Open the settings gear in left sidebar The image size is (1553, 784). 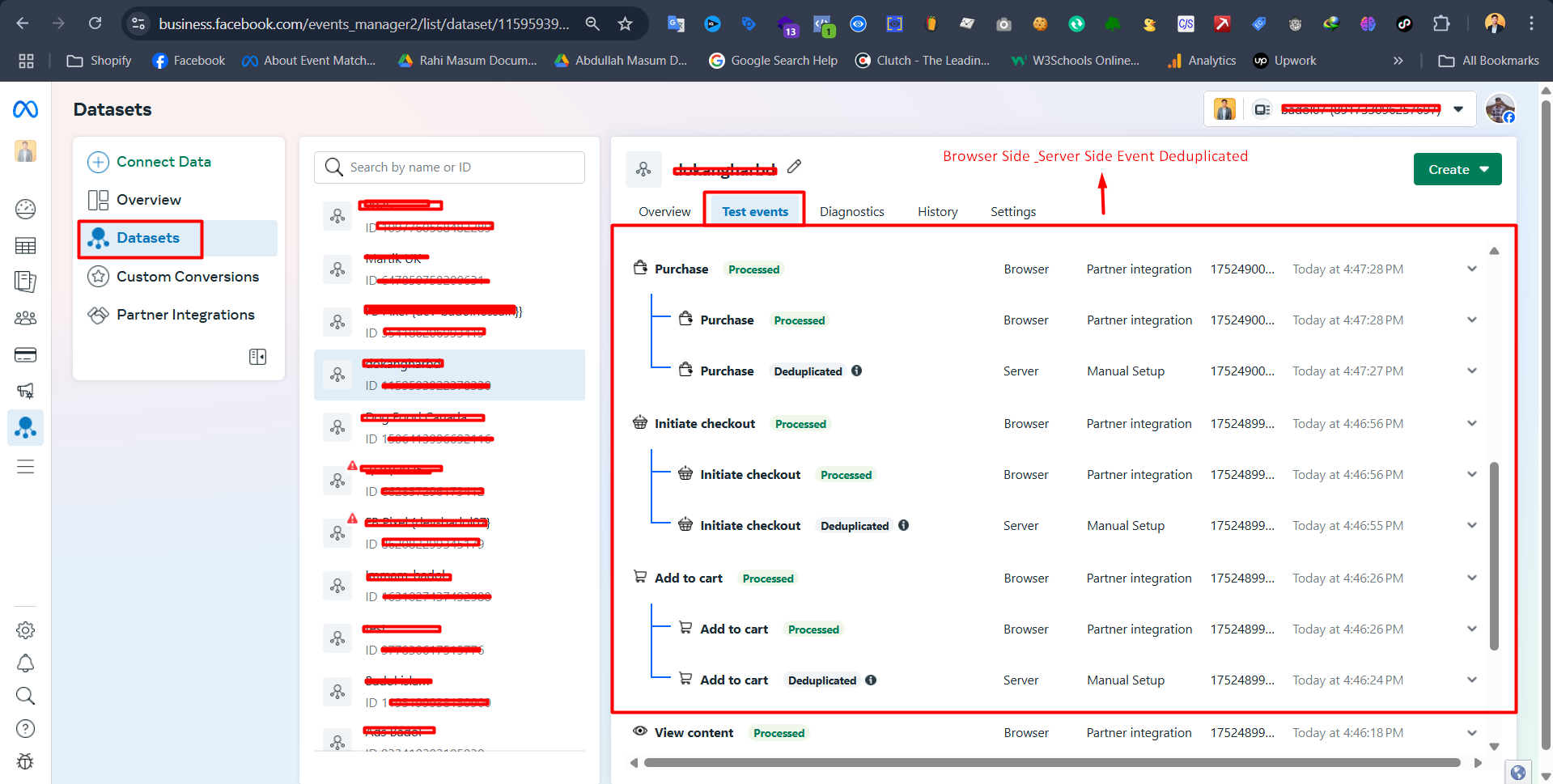pos(25,630)
